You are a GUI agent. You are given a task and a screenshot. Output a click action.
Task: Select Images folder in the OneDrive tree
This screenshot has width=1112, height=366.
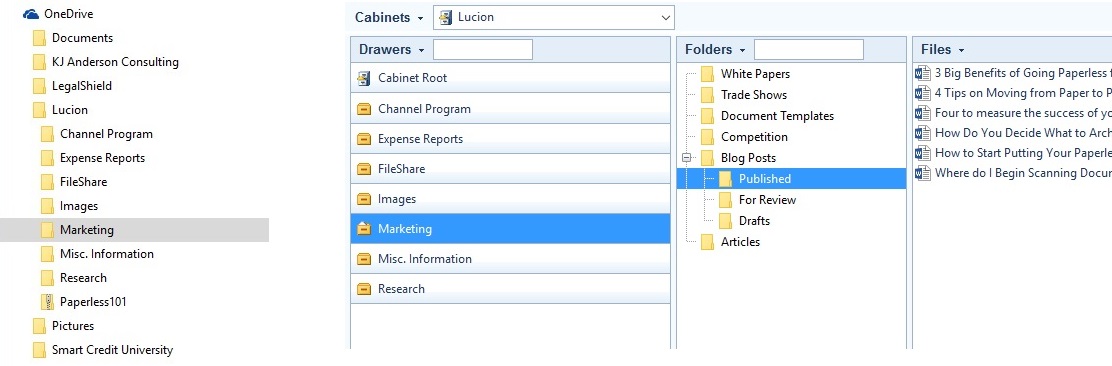pyautogui.click(x=79, y=206)
